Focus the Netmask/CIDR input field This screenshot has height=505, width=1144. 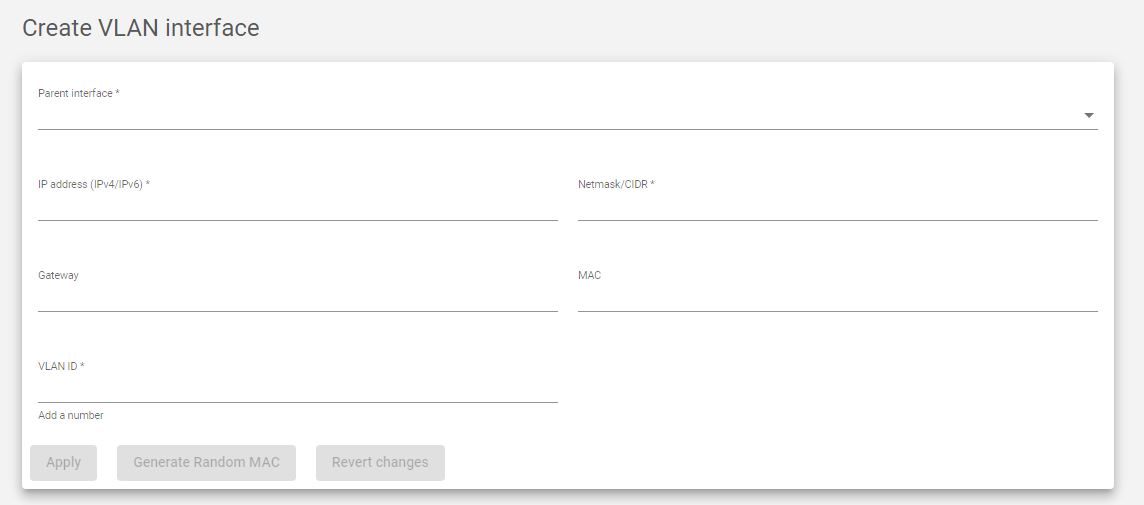(x=838, y=207)
